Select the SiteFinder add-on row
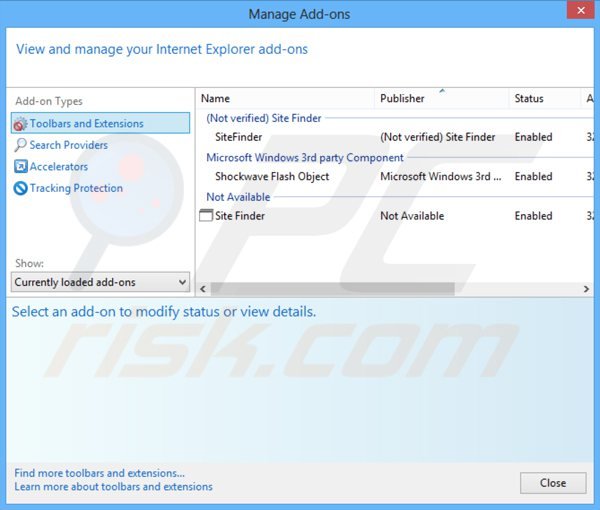 click(396, 137)
